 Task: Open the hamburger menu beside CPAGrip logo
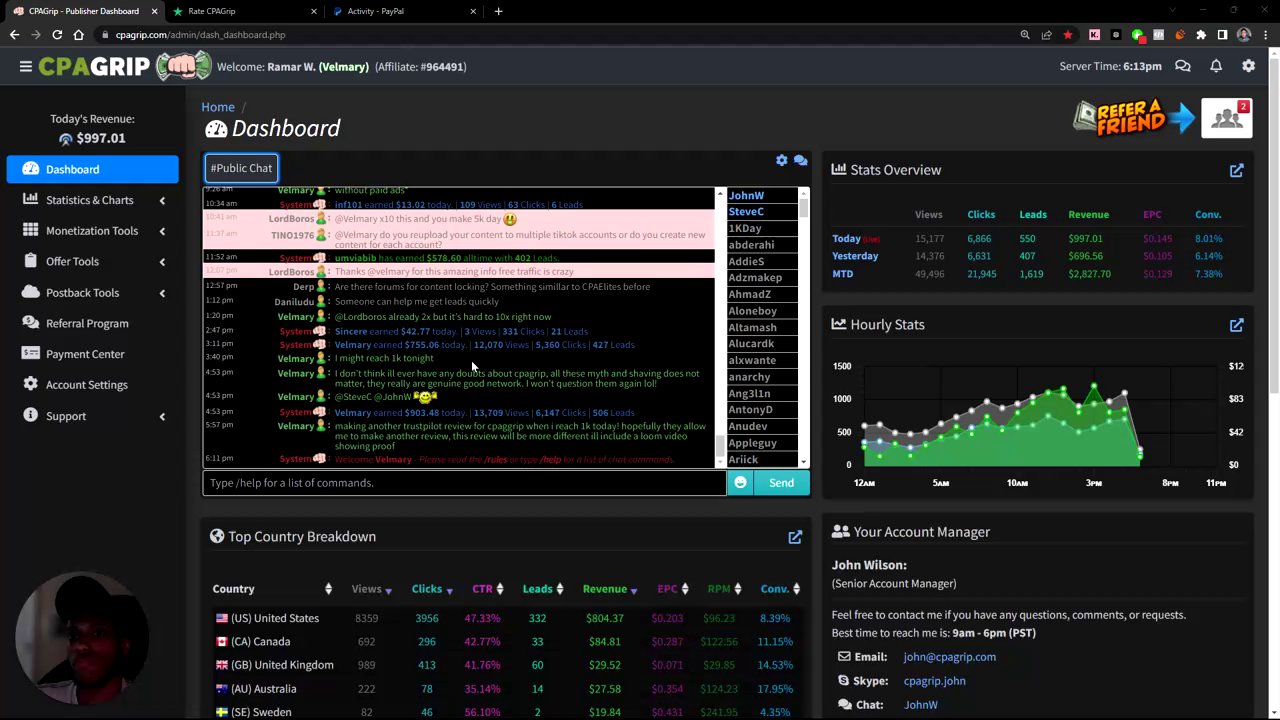[25, 66]
